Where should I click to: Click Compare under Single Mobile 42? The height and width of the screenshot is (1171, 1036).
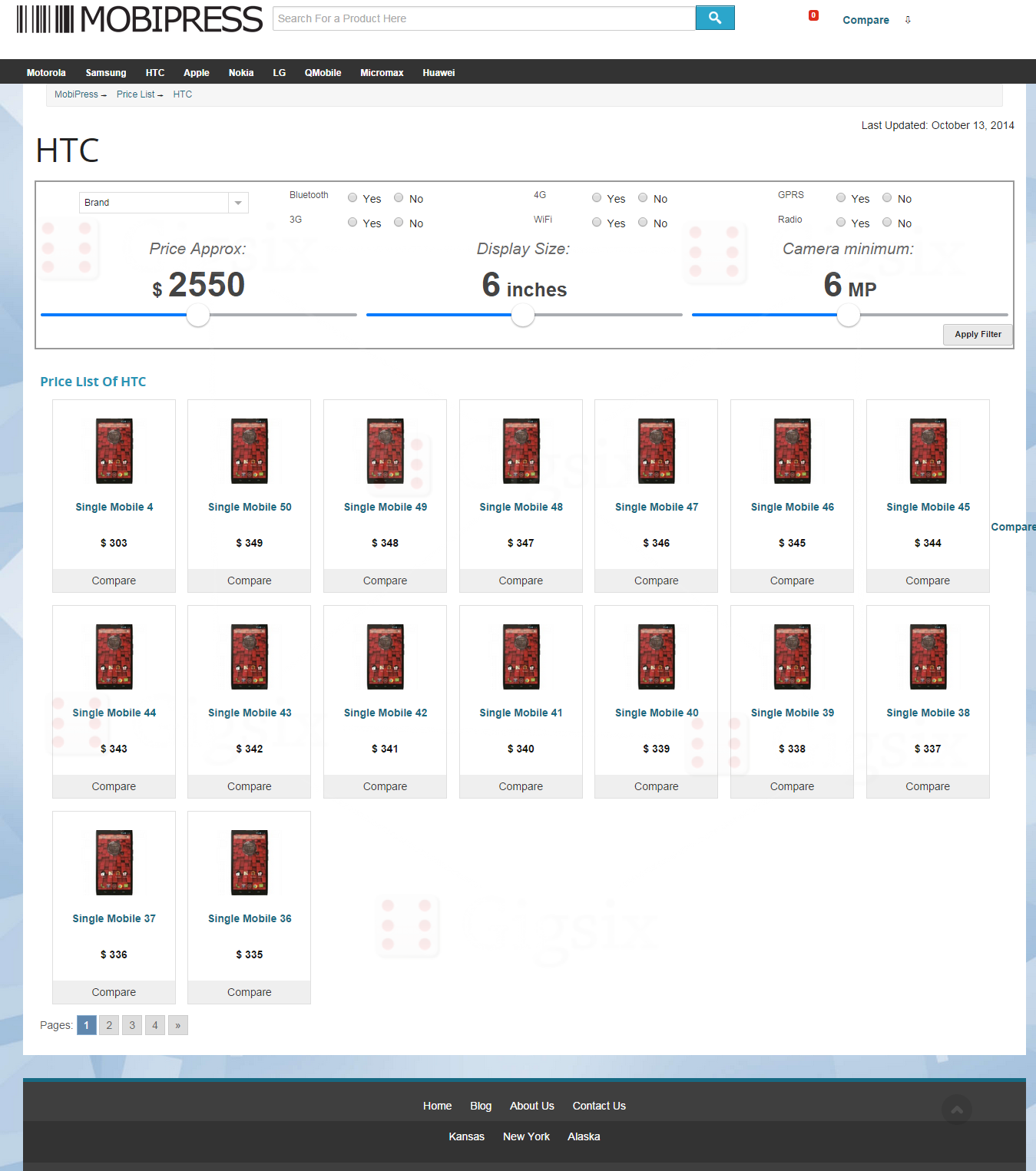coord(385,786)
